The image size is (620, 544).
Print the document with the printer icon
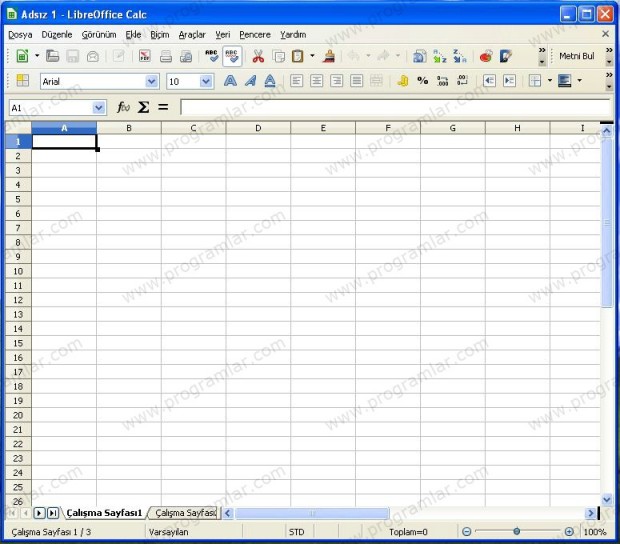point(166,57)
